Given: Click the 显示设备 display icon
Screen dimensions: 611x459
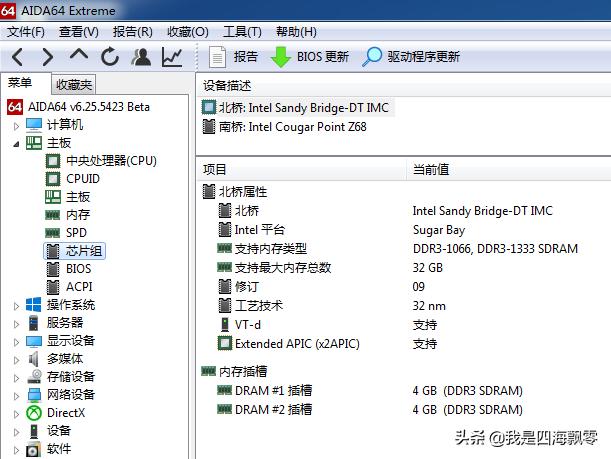Looking at the screenshot, I should 34,341.
